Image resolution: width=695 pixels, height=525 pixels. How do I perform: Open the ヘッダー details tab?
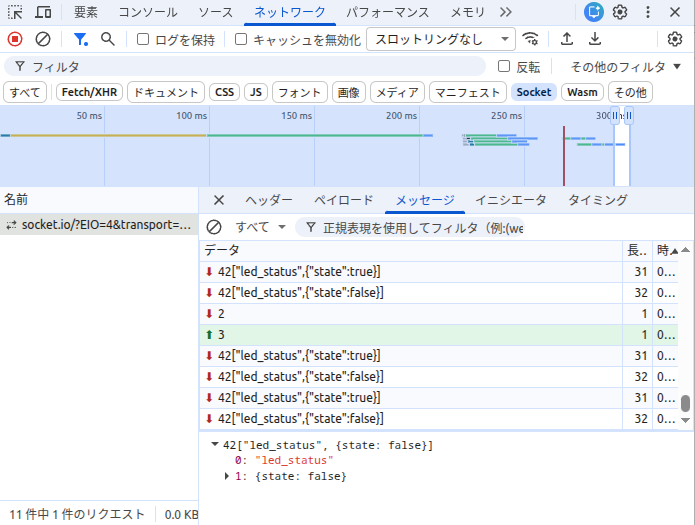269,200
